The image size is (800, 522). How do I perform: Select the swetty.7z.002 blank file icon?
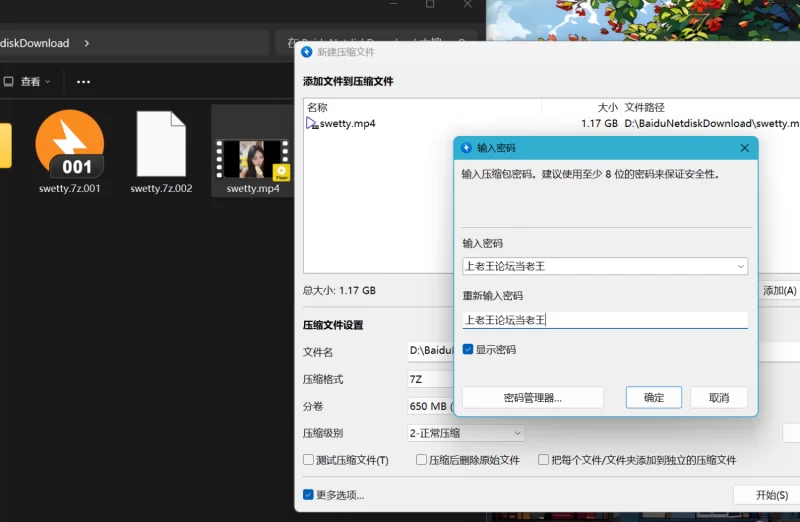(x=161, y=144)
